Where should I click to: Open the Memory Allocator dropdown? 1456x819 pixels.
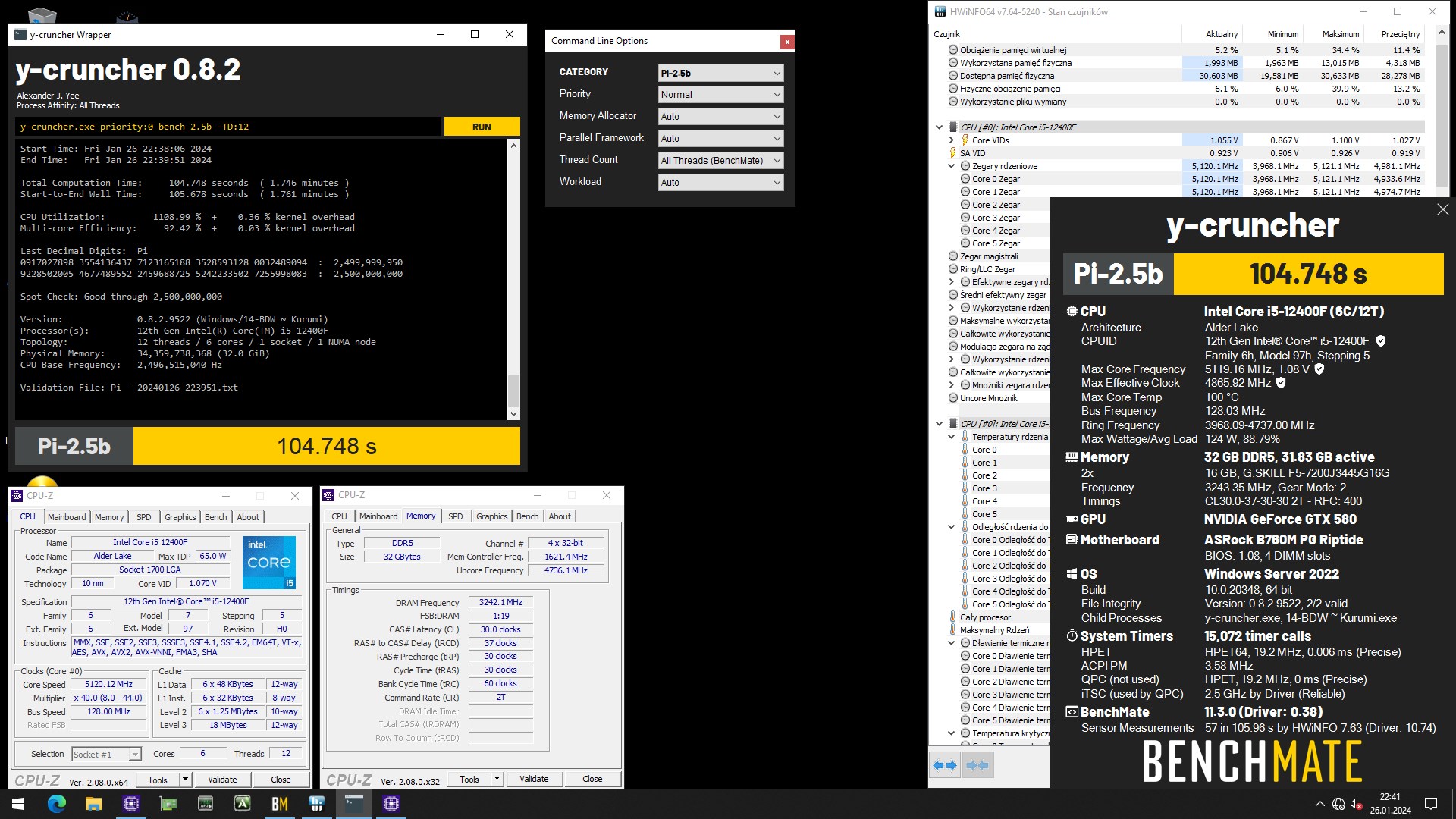pyautogui.click(x=720, y=117)
